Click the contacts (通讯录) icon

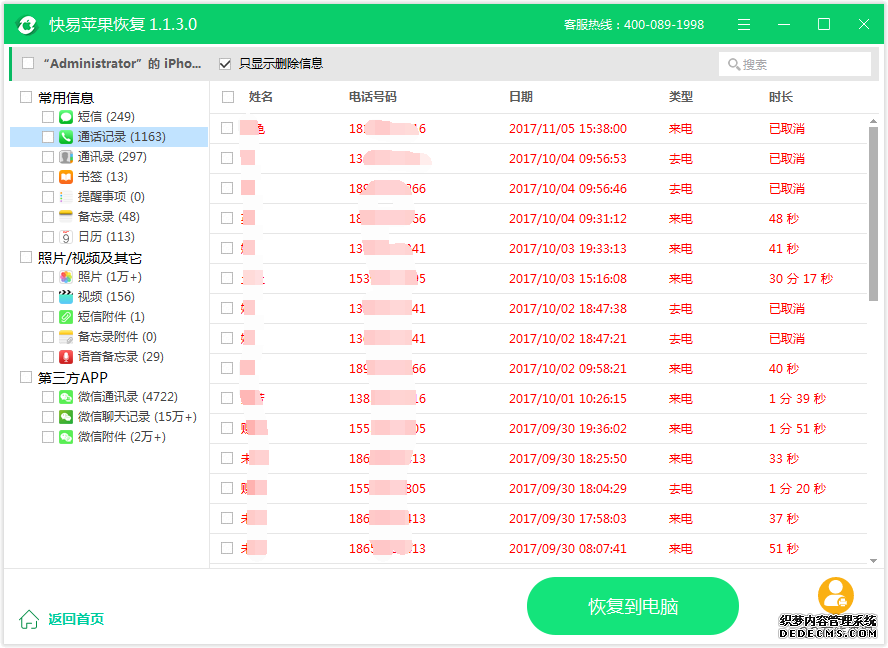click(x=66, y=157)
